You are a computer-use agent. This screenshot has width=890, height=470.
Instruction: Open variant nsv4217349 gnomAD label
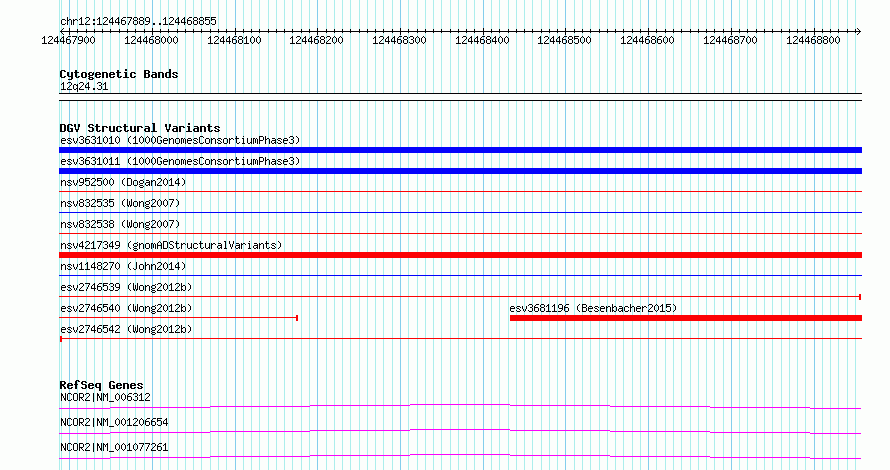[171, 245]
